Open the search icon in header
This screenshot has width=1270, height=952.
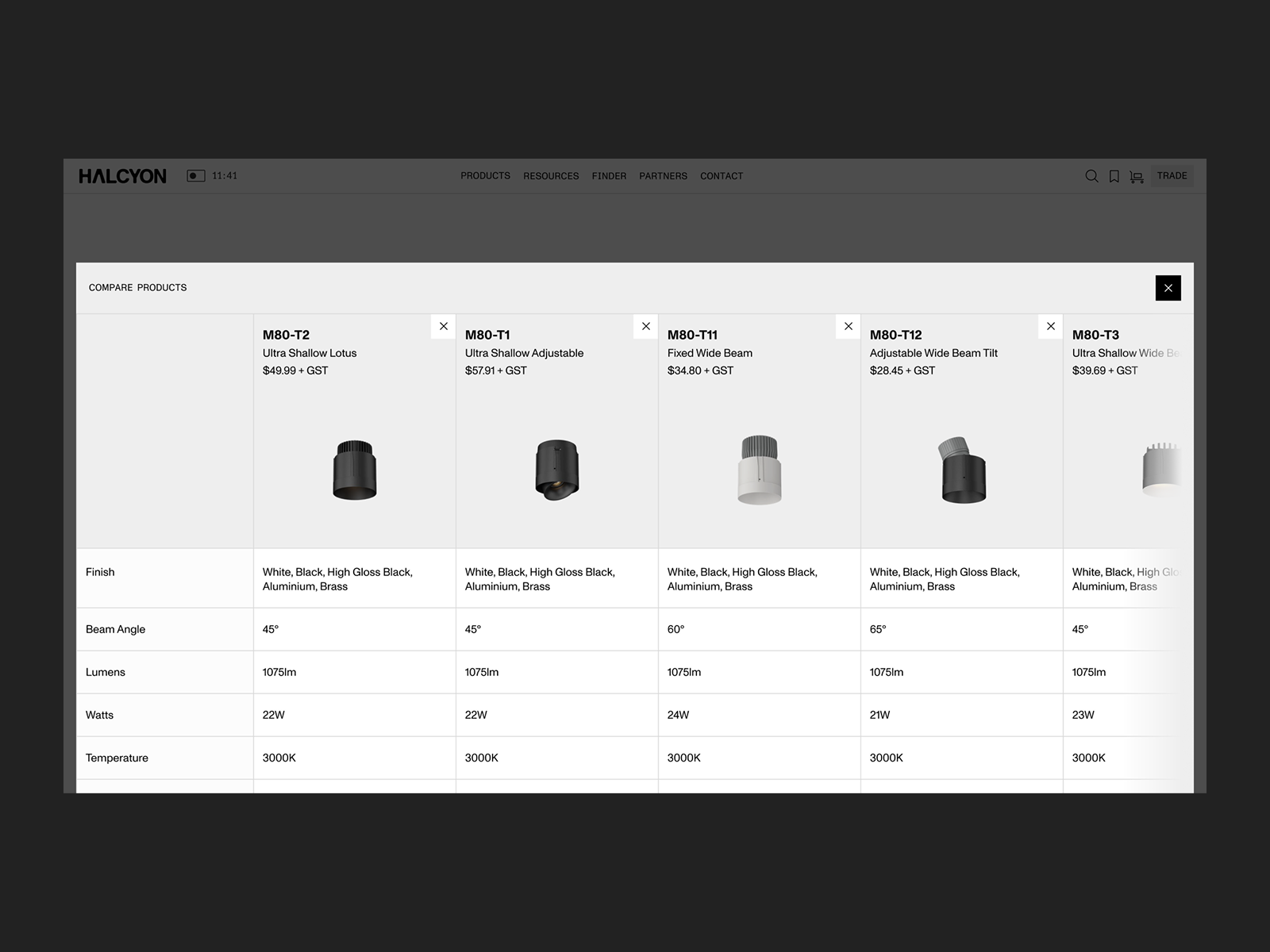[1091, 176]
